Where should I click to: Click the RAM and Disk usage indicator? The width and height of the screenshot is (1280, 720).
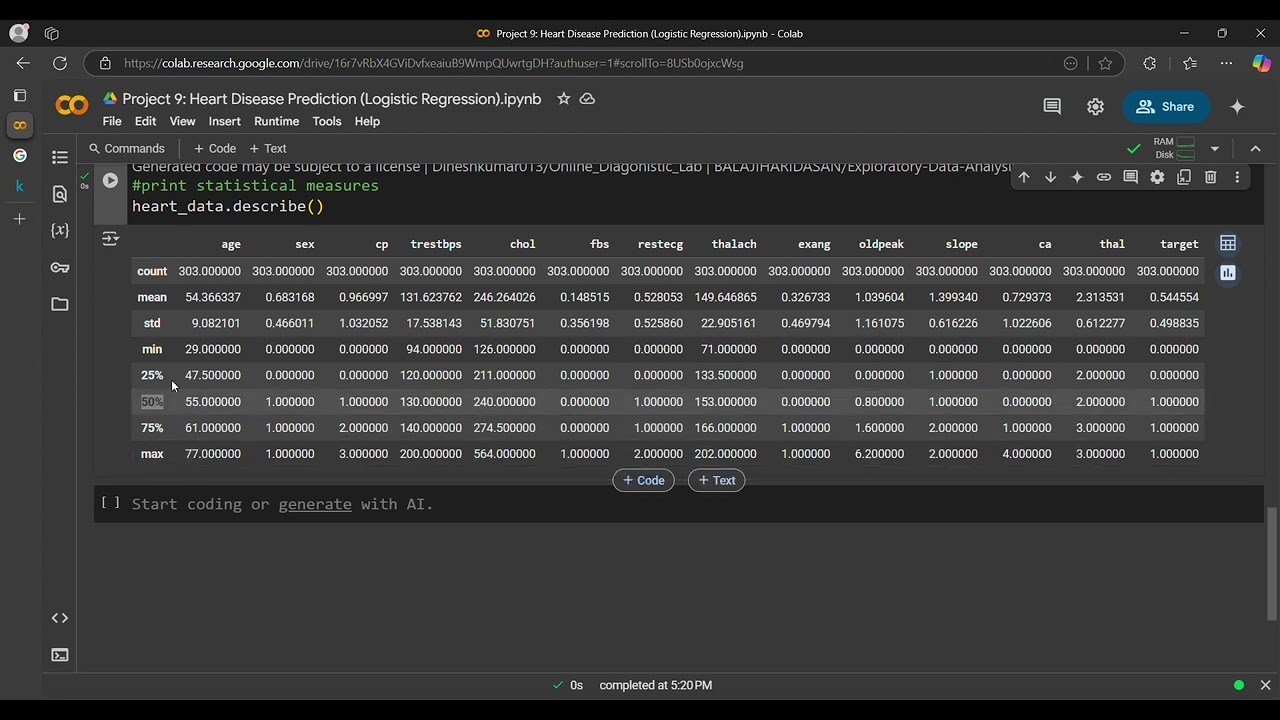(1174, 148)
